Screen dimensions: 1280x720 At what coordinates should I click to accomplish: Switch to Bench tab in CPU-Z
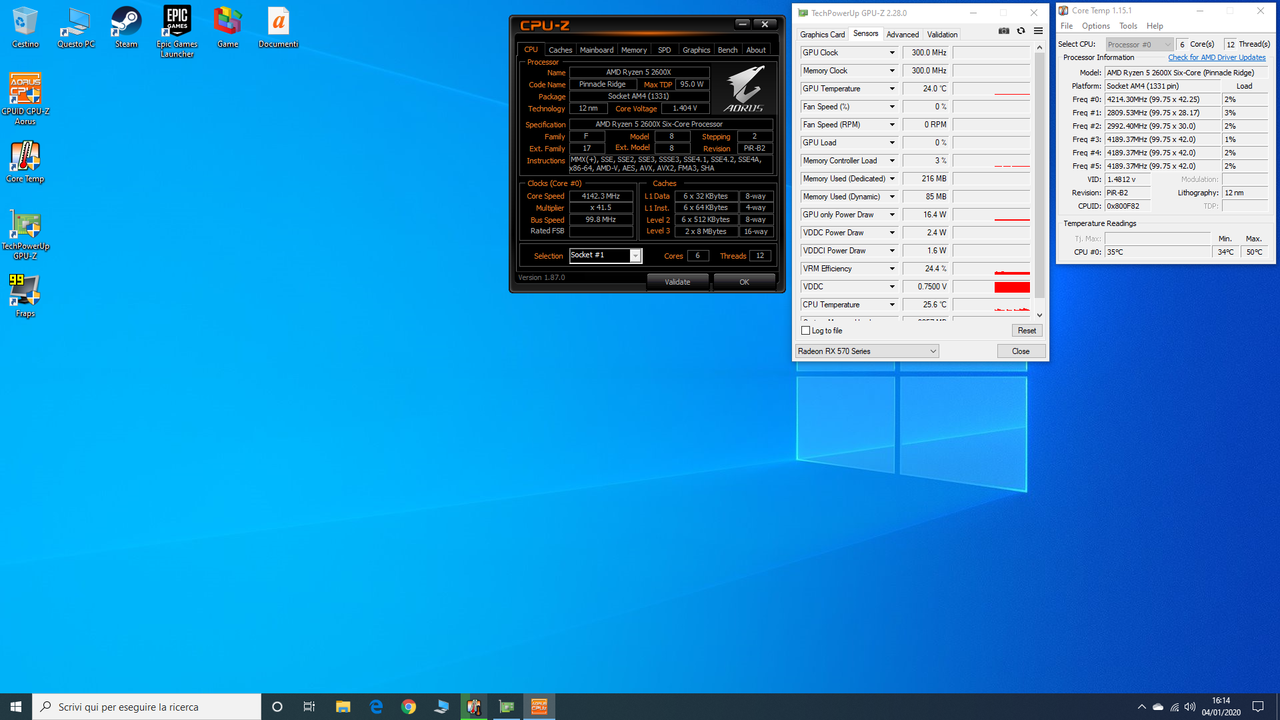(728, 49)
